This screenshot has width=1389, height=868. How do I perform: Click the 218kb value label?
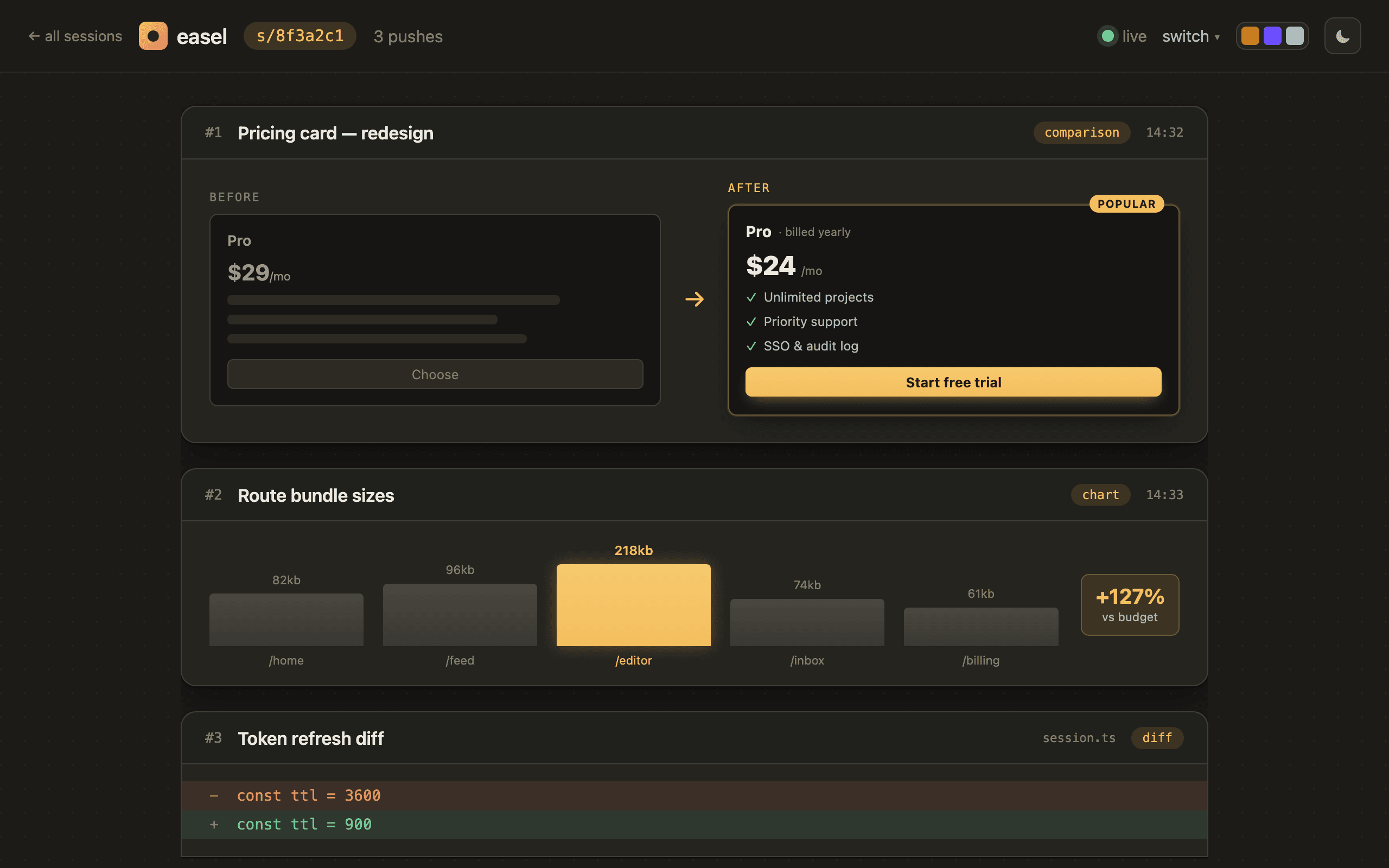[634, 551]
